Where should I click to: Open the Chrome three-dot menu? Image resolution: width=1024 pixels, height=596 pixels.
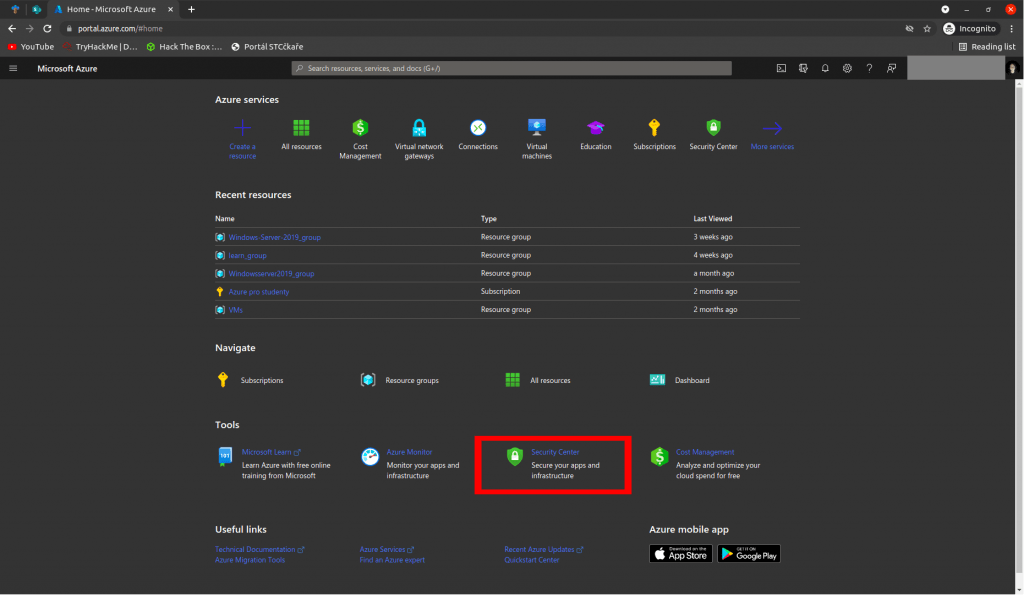click(x=1012, y=29)
